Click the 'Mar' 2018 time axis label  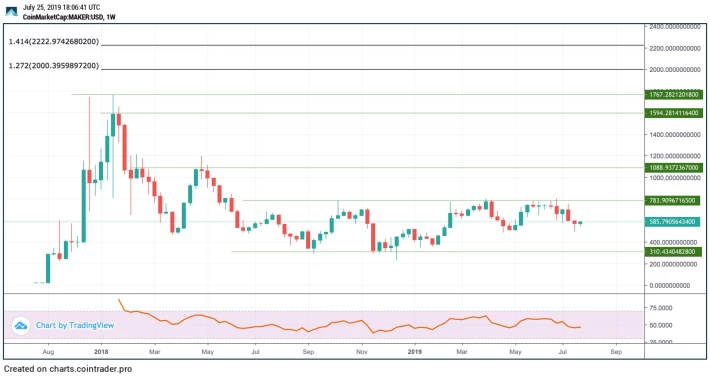155,352
